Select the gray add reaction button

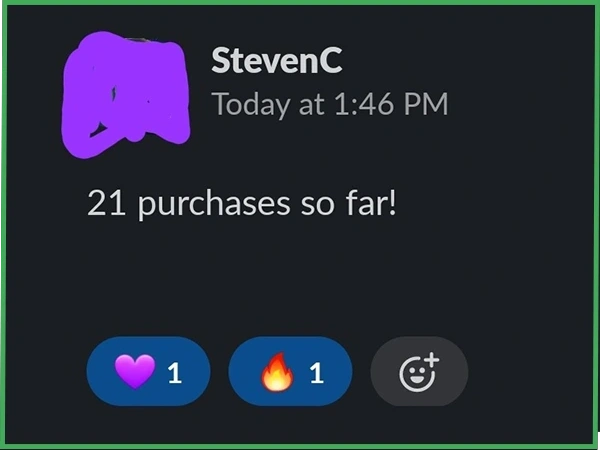pos(419,371)
